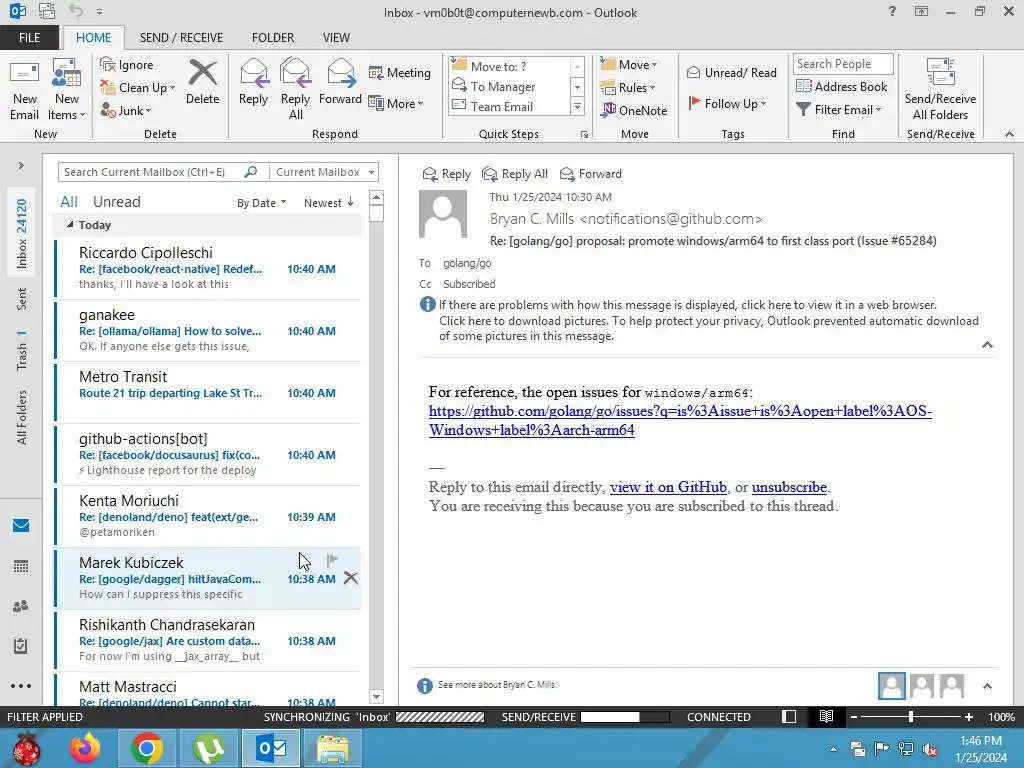
Task: Open the email from Riccardo Cipolleschi
Action: 208,268
